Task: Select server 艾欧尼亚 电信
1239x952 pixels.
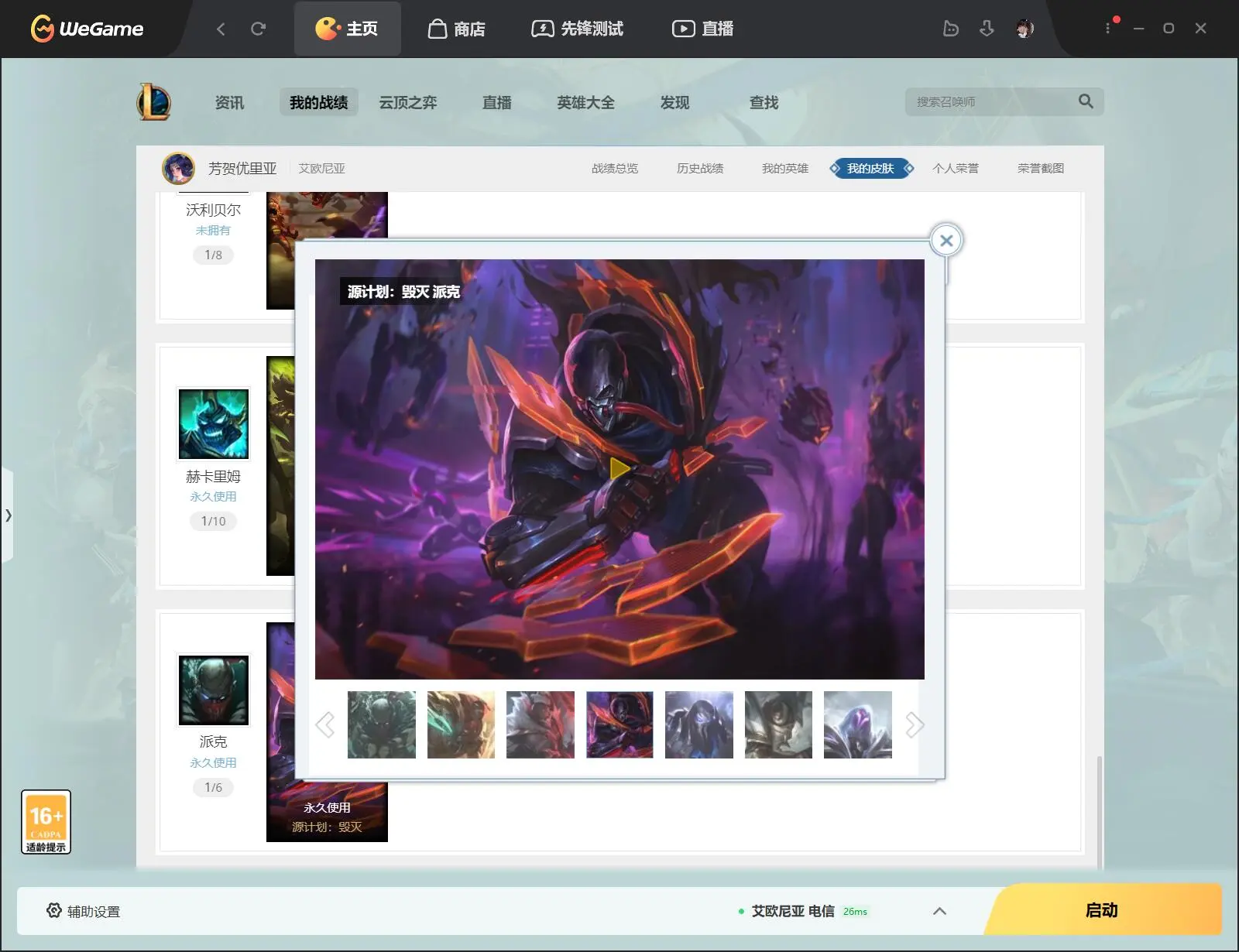Action: point(803,911)
